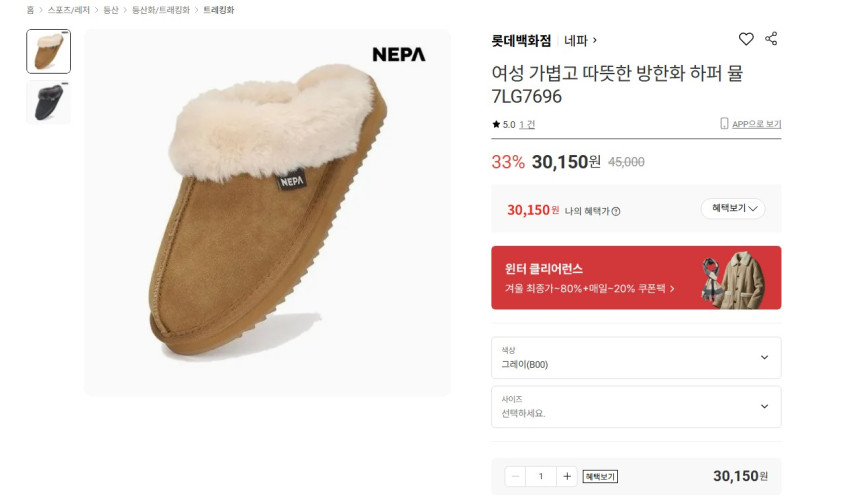Open the 색상 color dropdown
Screen dimensions: 849x503
pos(636,357)
